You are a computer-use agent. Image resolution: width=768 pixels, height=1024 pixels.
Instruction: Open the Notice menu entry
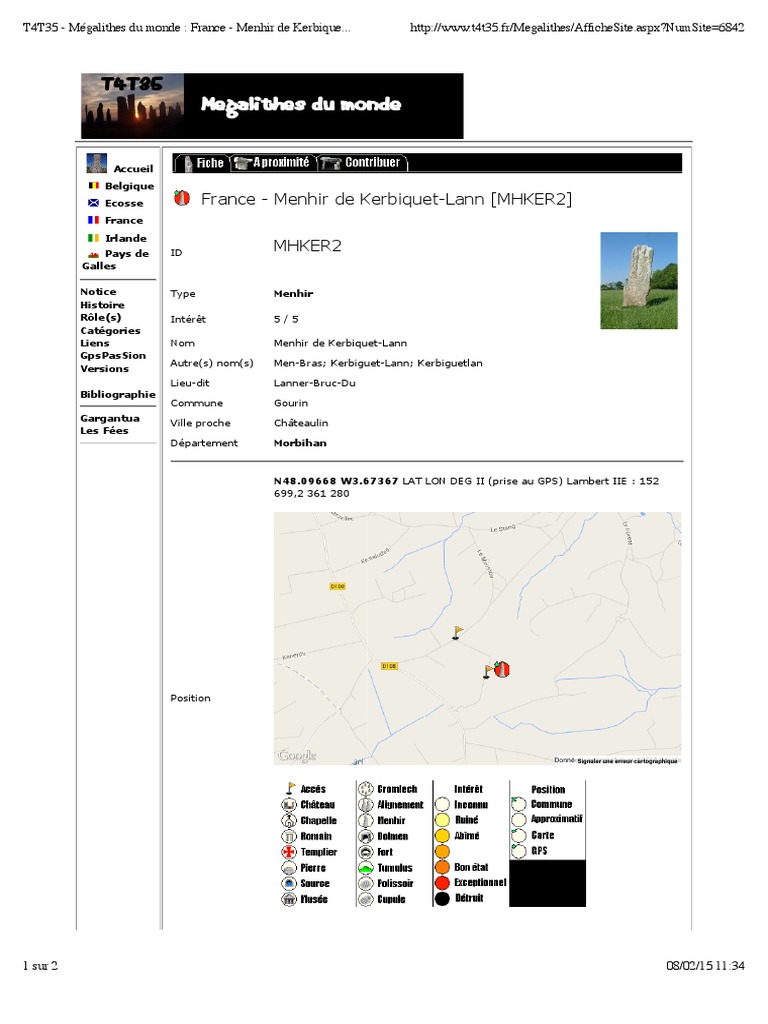coord(98,292)
